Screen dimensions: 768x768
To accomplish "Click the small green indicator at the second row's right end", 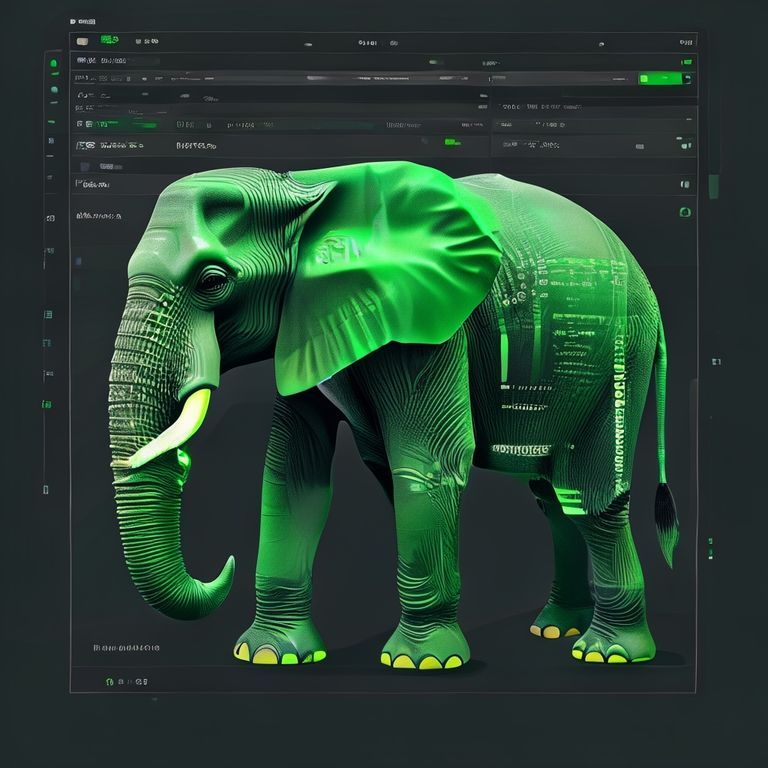I will tap(687, 62).
